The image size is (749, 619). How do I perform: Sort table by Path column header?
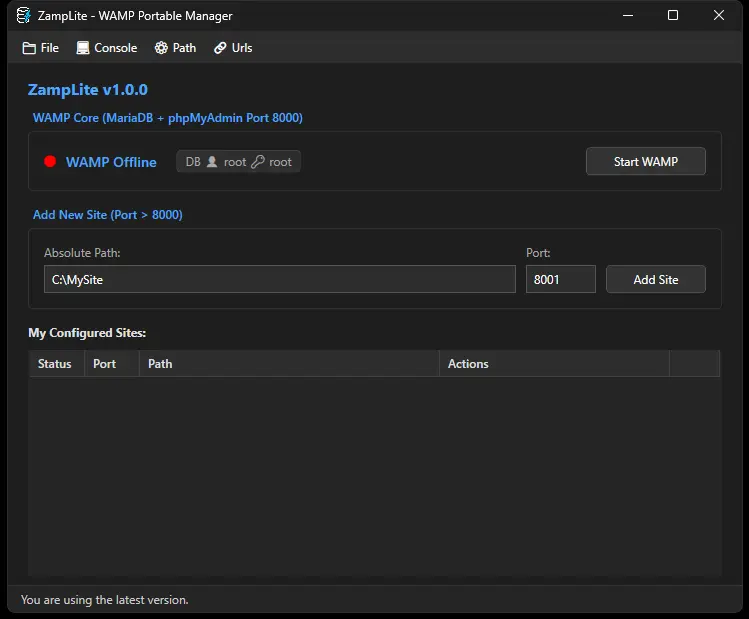click(x=289, y=364)
